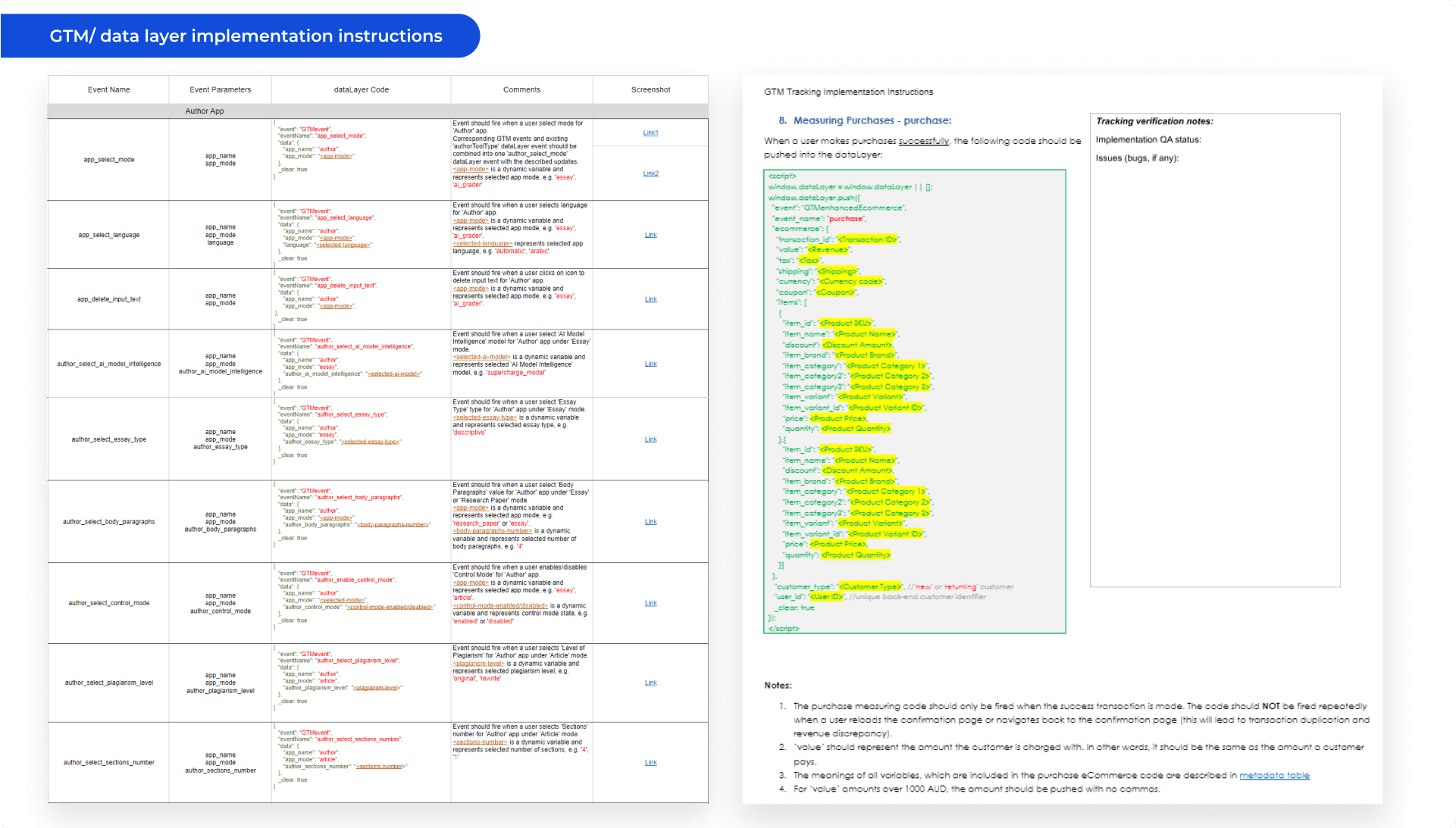Open screenshot link for app_select_language row

click(650, 235)
